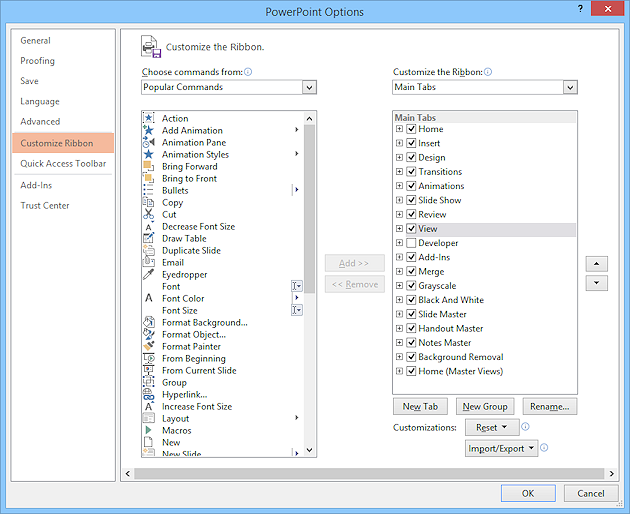The image size is (630, 514).
Task: Uncheck the Slide Show checkbox
Action: click(x=411, y=200)
